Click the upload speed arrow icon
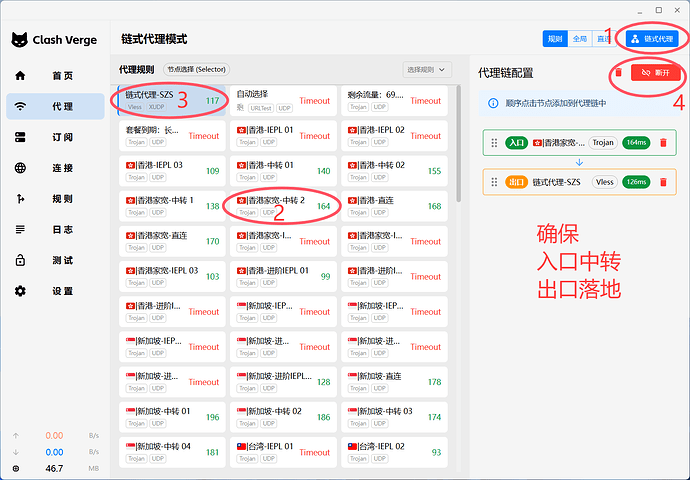Viewport: 690px width, 480px height. coord(16,436)
